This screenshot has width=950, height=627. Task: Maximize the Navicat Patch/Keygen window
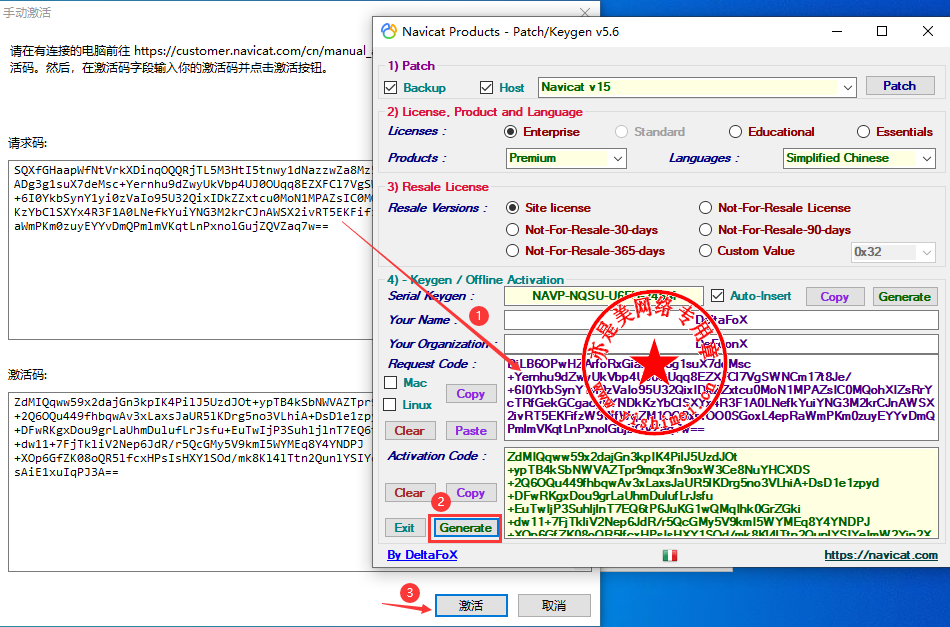pyautogui.click(x=882, y=32)
